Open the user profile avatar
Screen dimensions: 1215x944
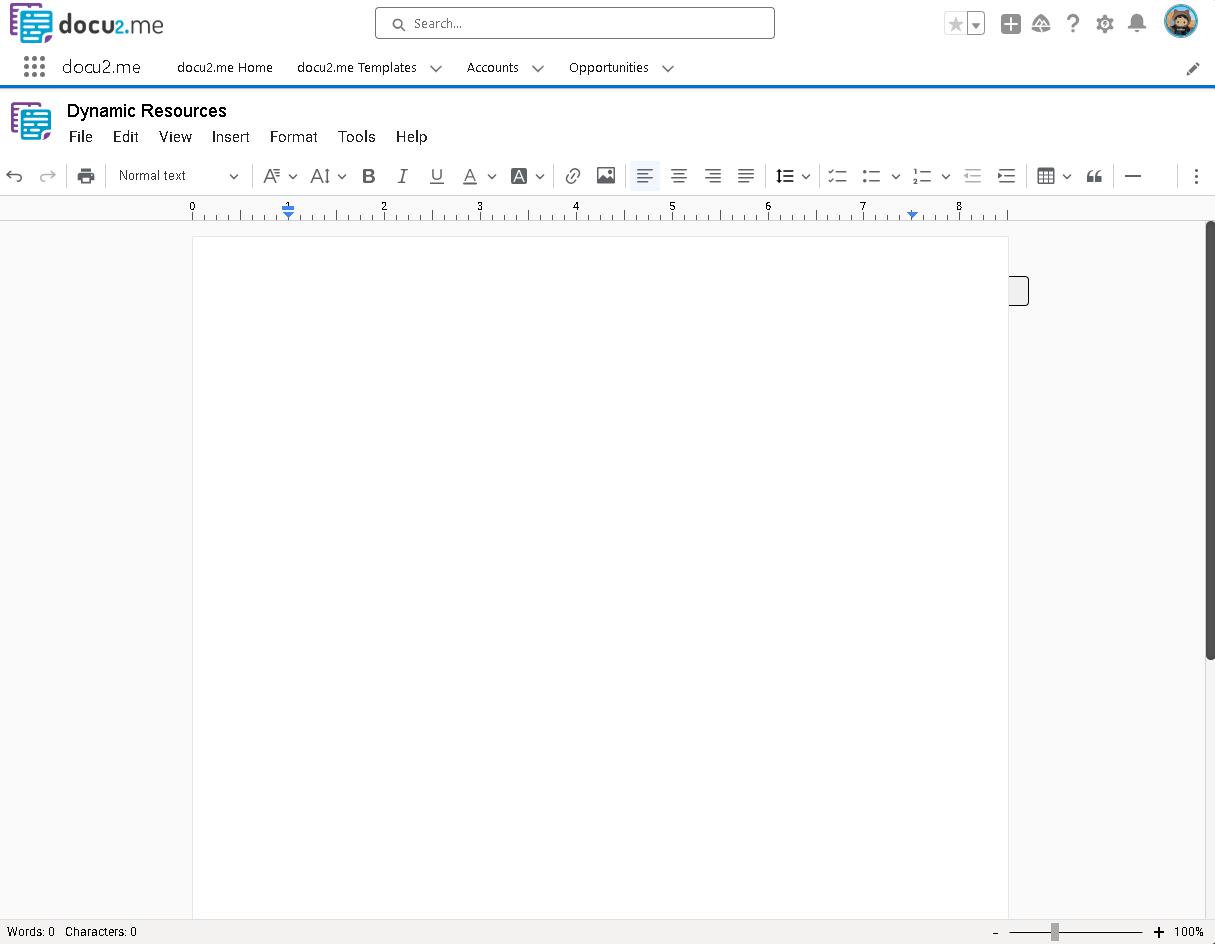click(x=1181, y=21)
